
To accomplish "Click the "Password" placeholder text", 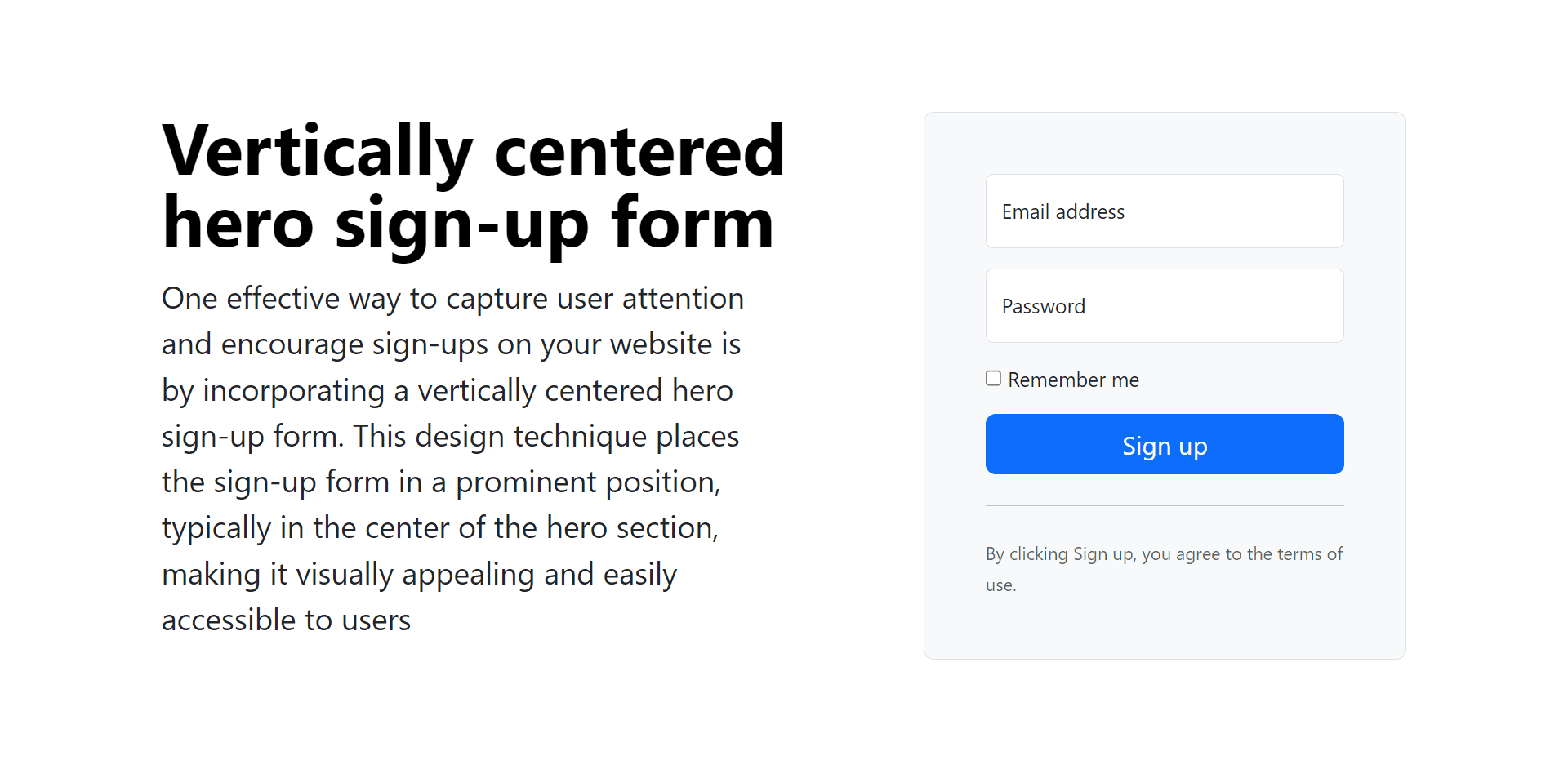I will click(1043, 307).
